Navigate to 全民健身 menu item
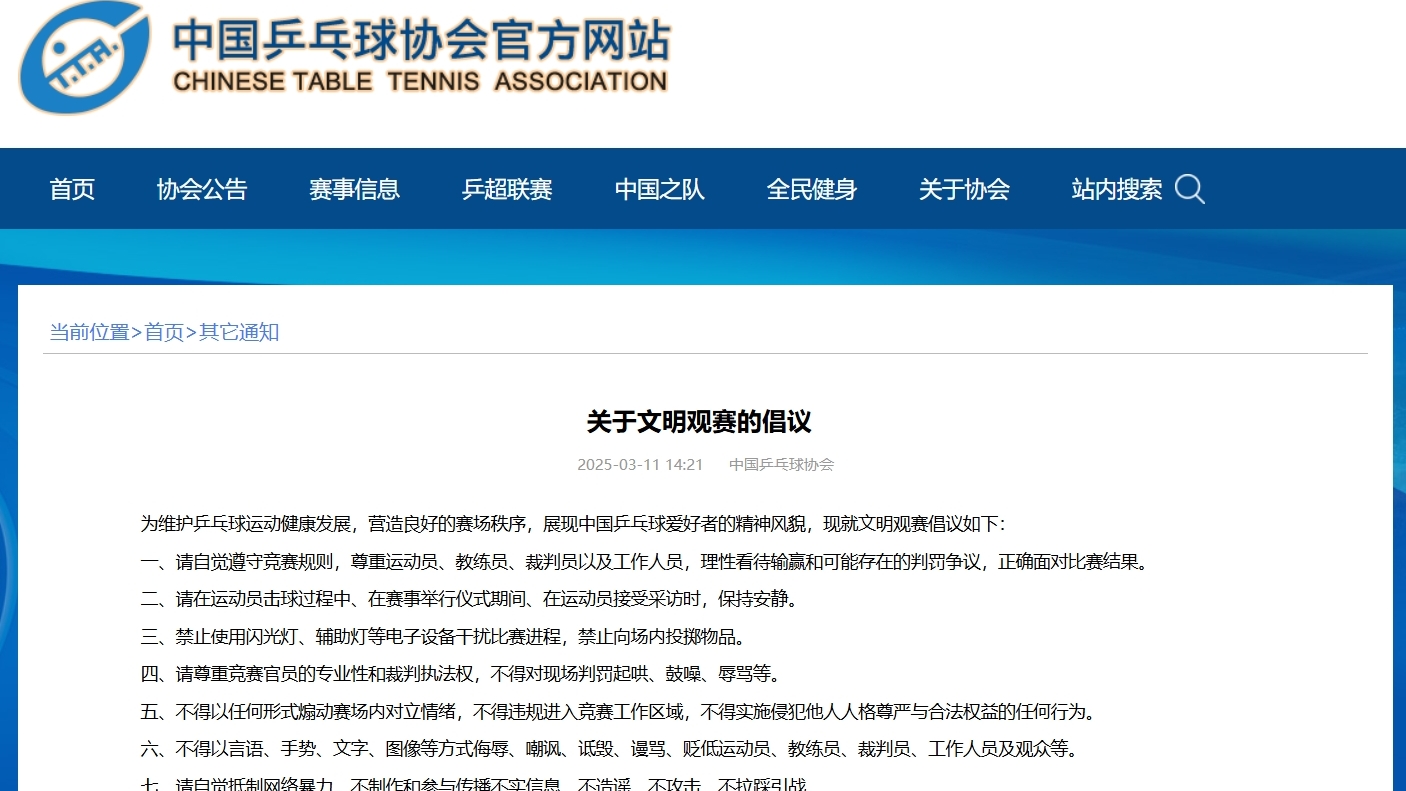The width and height of the screenshot is (1406, 791). click(811, 189)
